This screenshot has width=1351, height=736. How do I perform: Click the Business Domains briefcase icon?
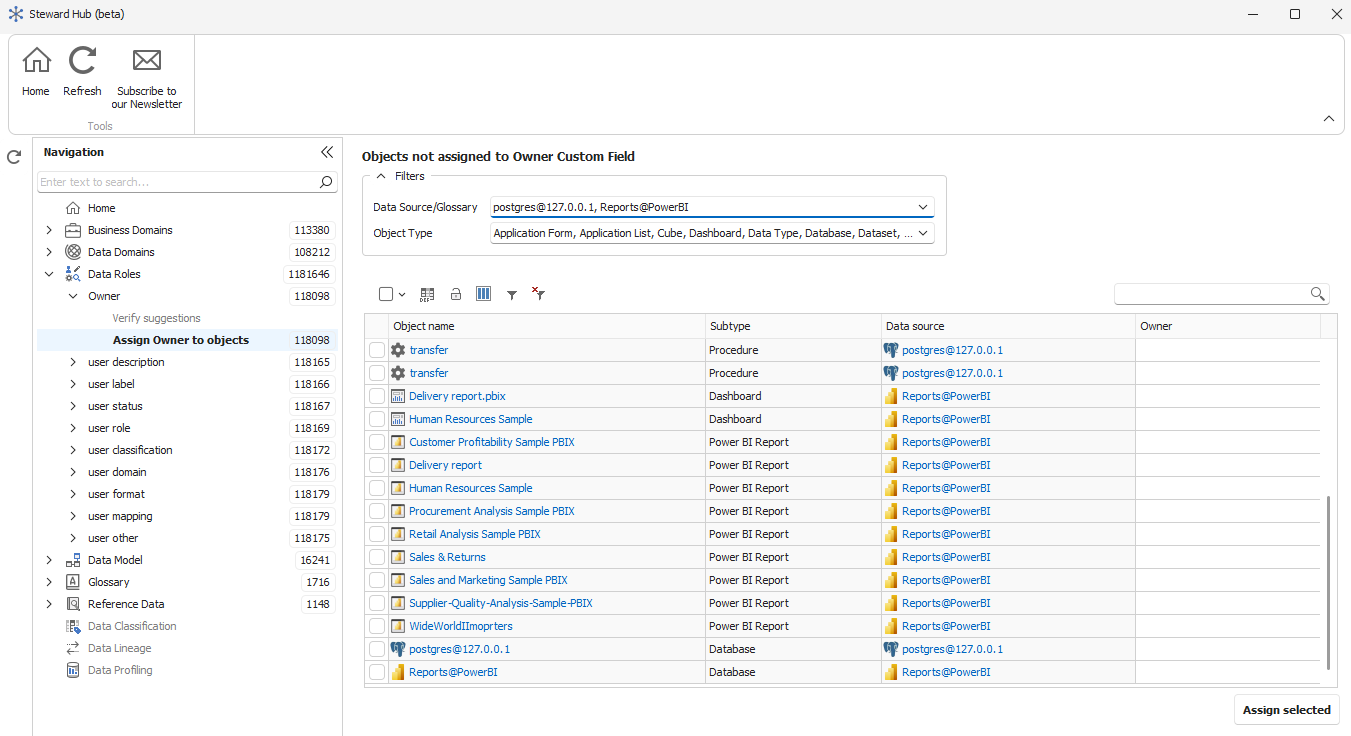(x=73, y=230)
